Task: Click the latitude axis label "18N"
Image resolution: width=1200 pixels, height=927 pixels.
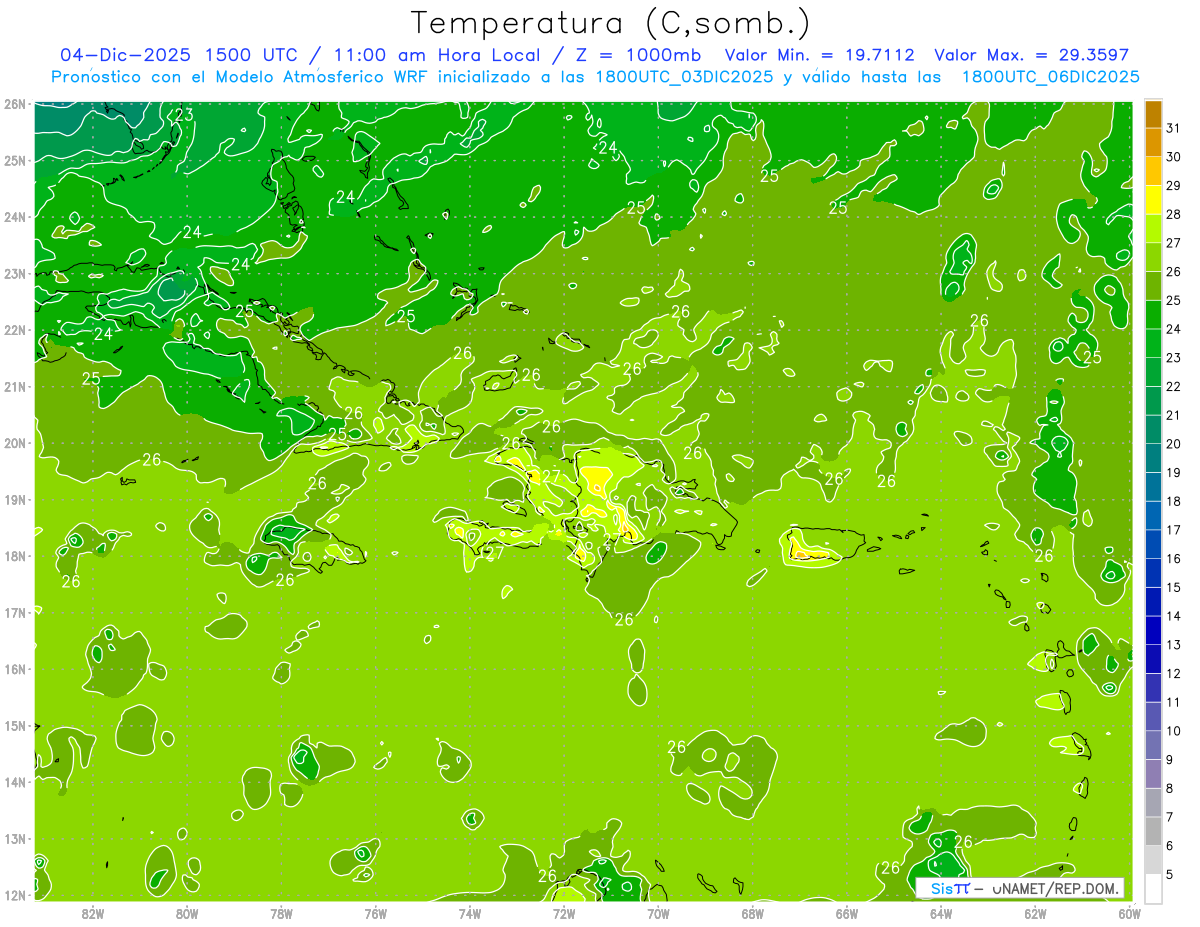Action: click(15, 556)
